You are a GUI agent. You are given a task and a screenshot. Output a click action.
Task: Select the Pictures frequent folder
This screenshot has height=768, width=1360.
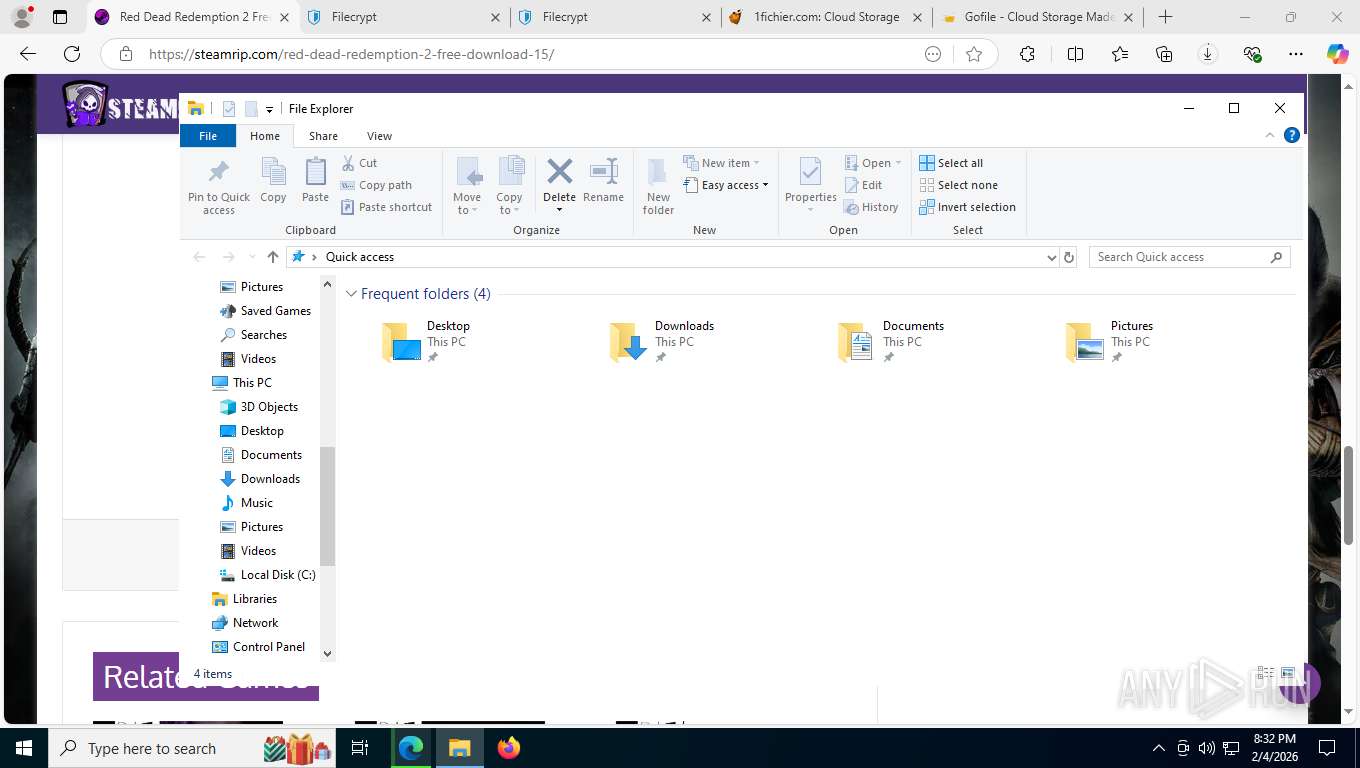1110,342
